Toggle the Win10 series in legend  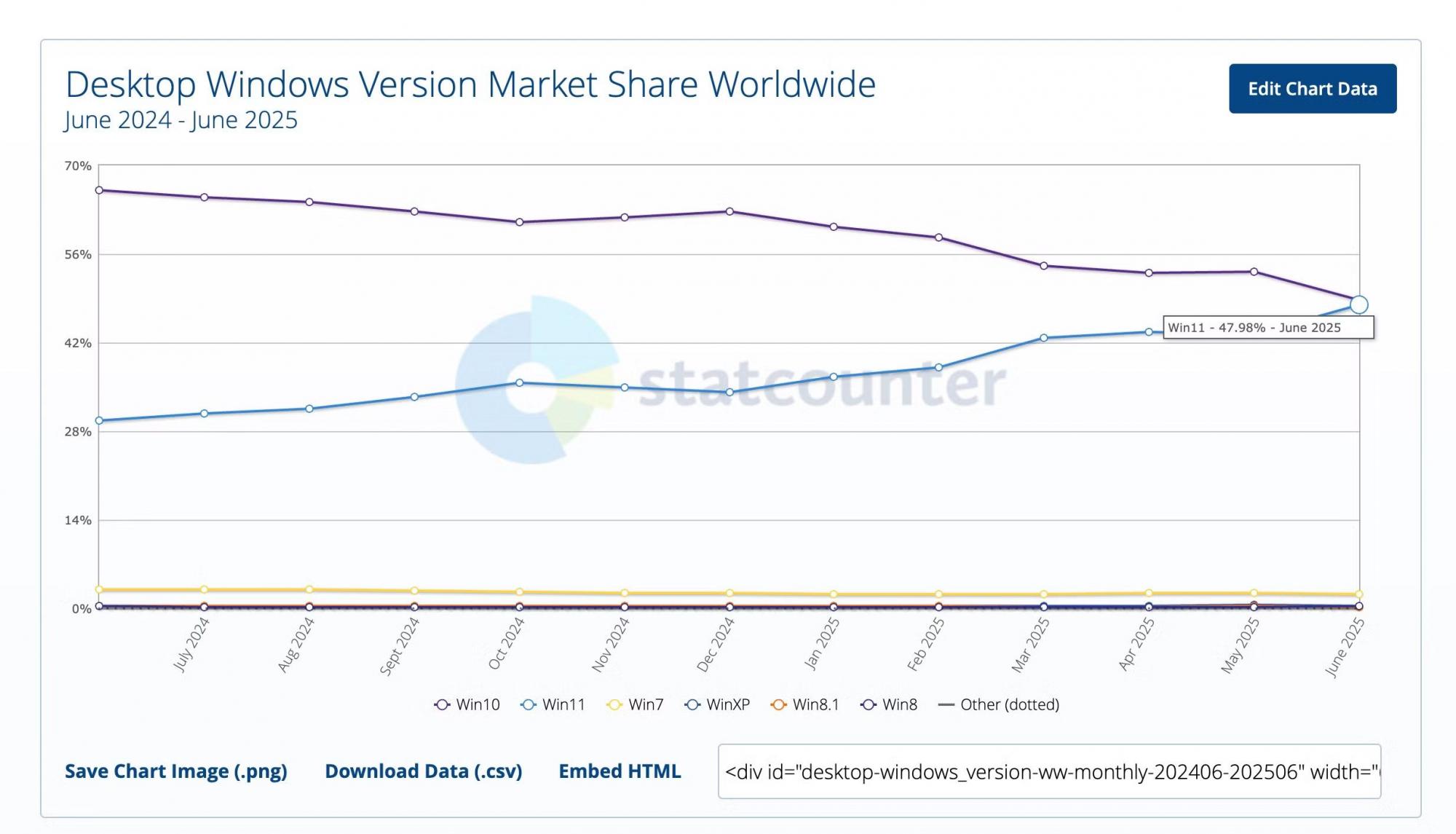tap(467, 704)
